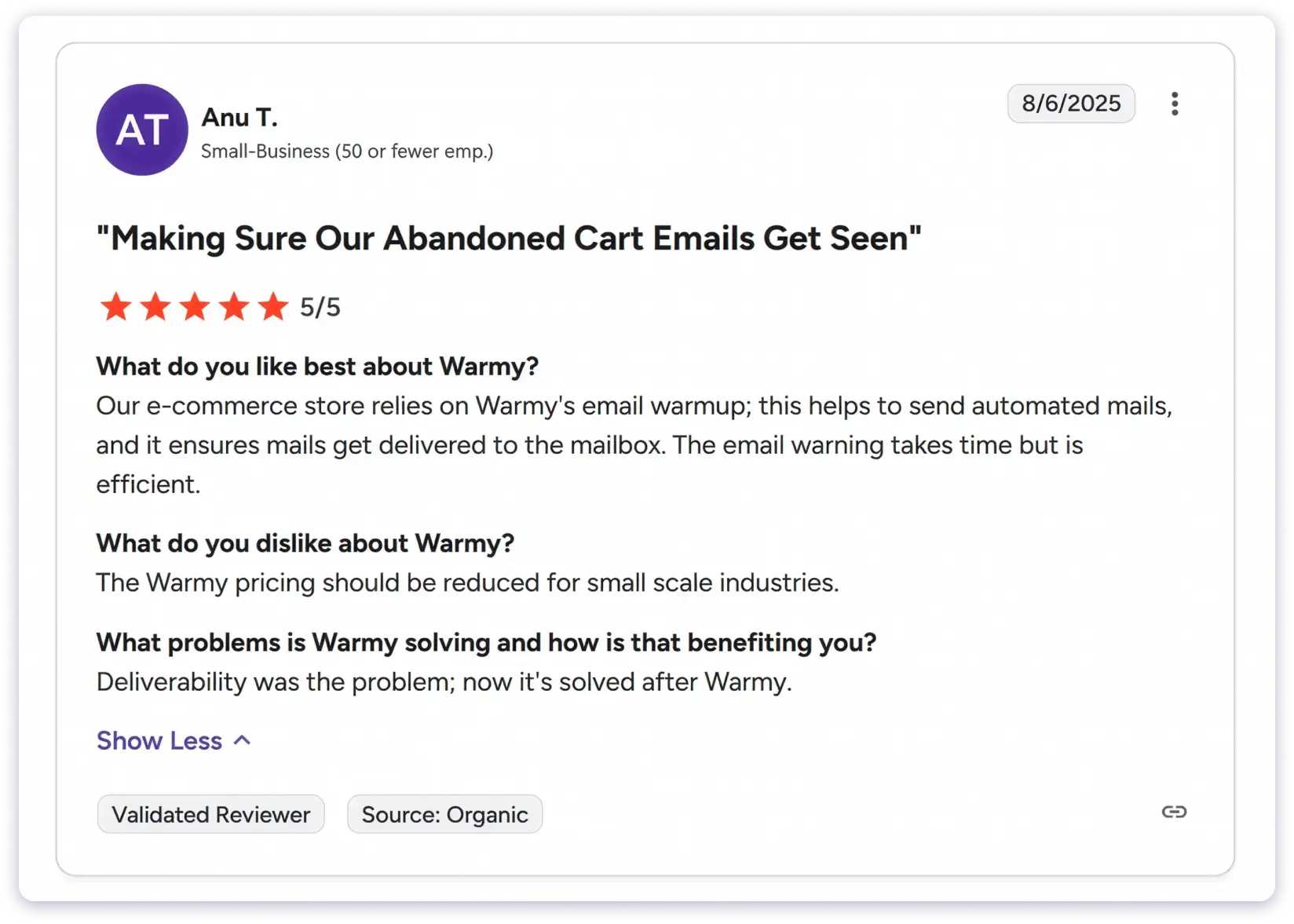The image size is (1294, 924).
Task: Click the review title about Abandoned Cart Emails
Action: point(508,239)
